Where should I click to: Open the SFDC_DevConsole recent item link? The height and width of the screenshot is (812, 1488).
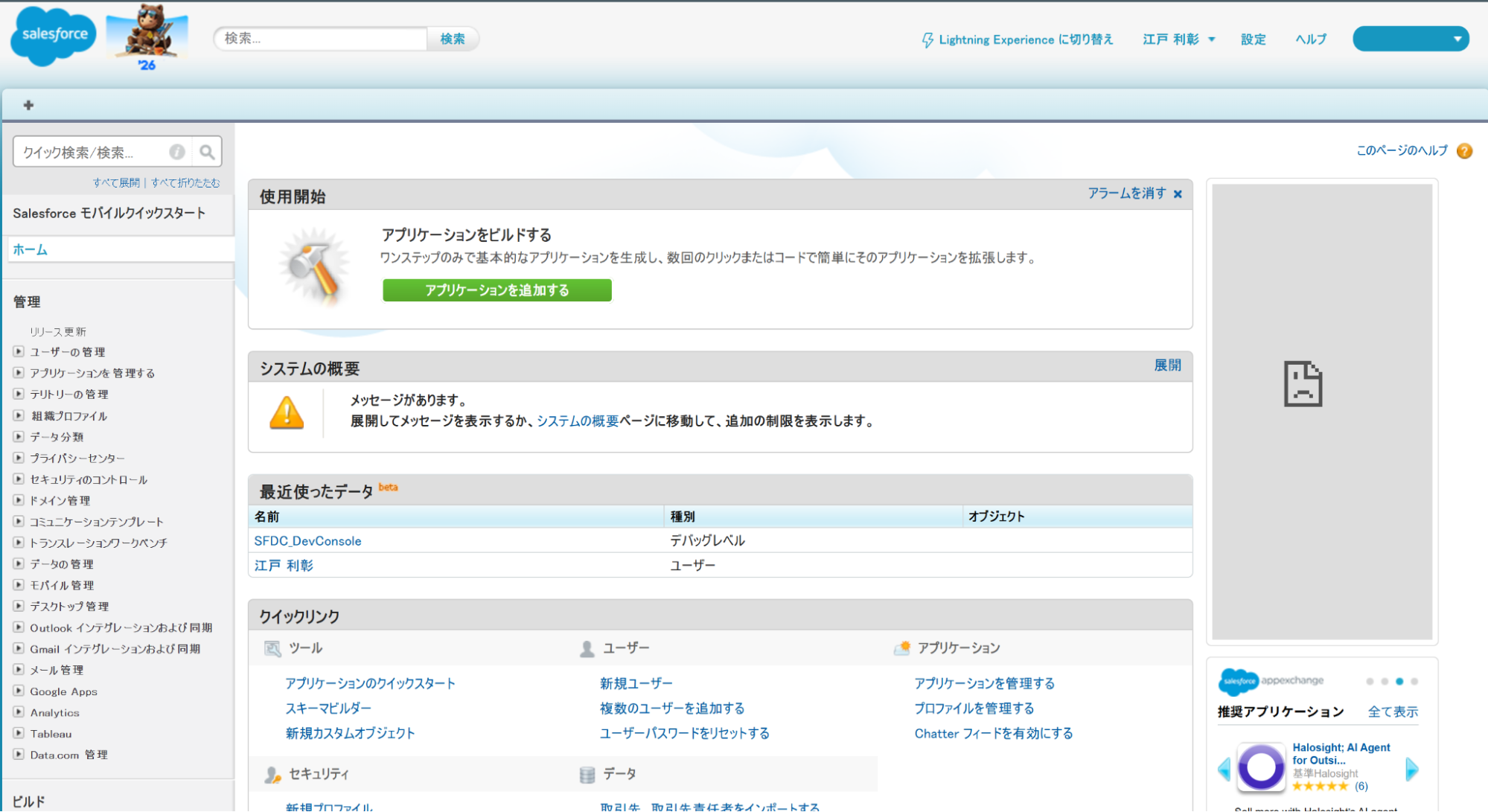[307, 541]
